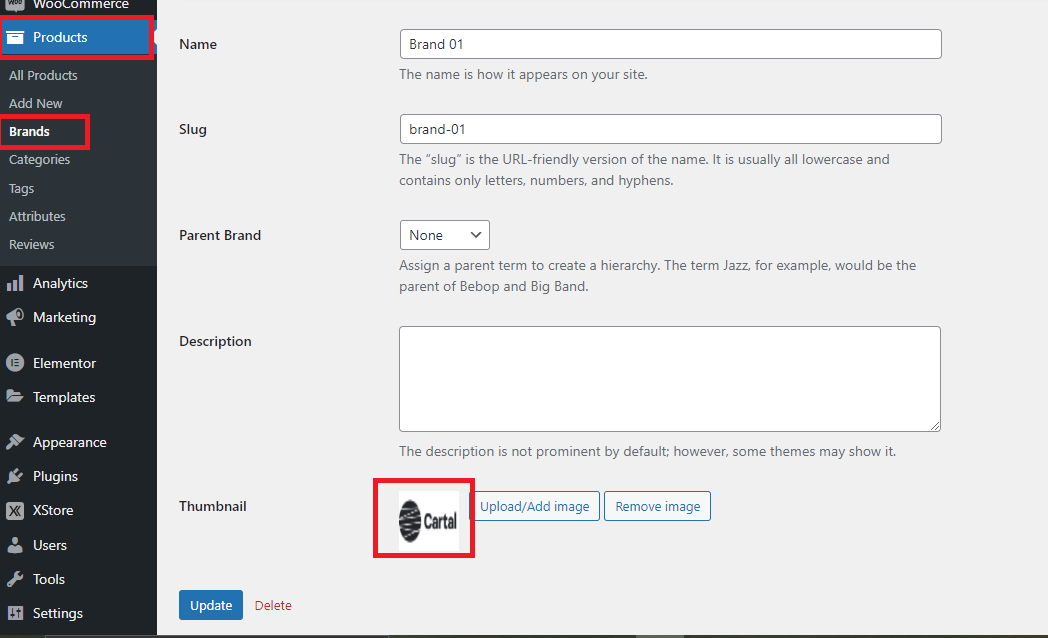This screenshot has height=638, width=1048.
Task: Focus the Slug field with brand-01
Action: (x=670, y=129)
